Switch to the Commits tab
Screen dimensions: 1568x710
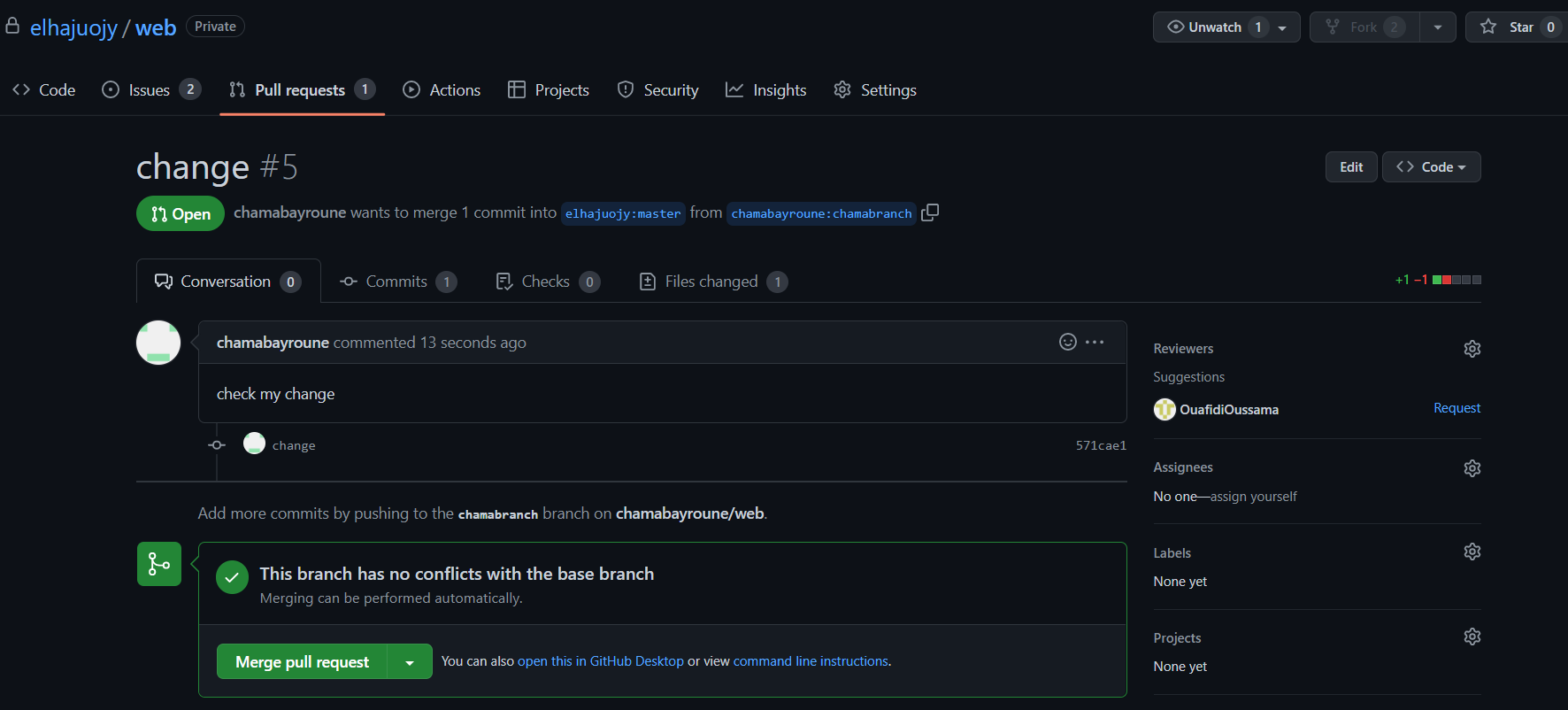[x=398, y=282]
